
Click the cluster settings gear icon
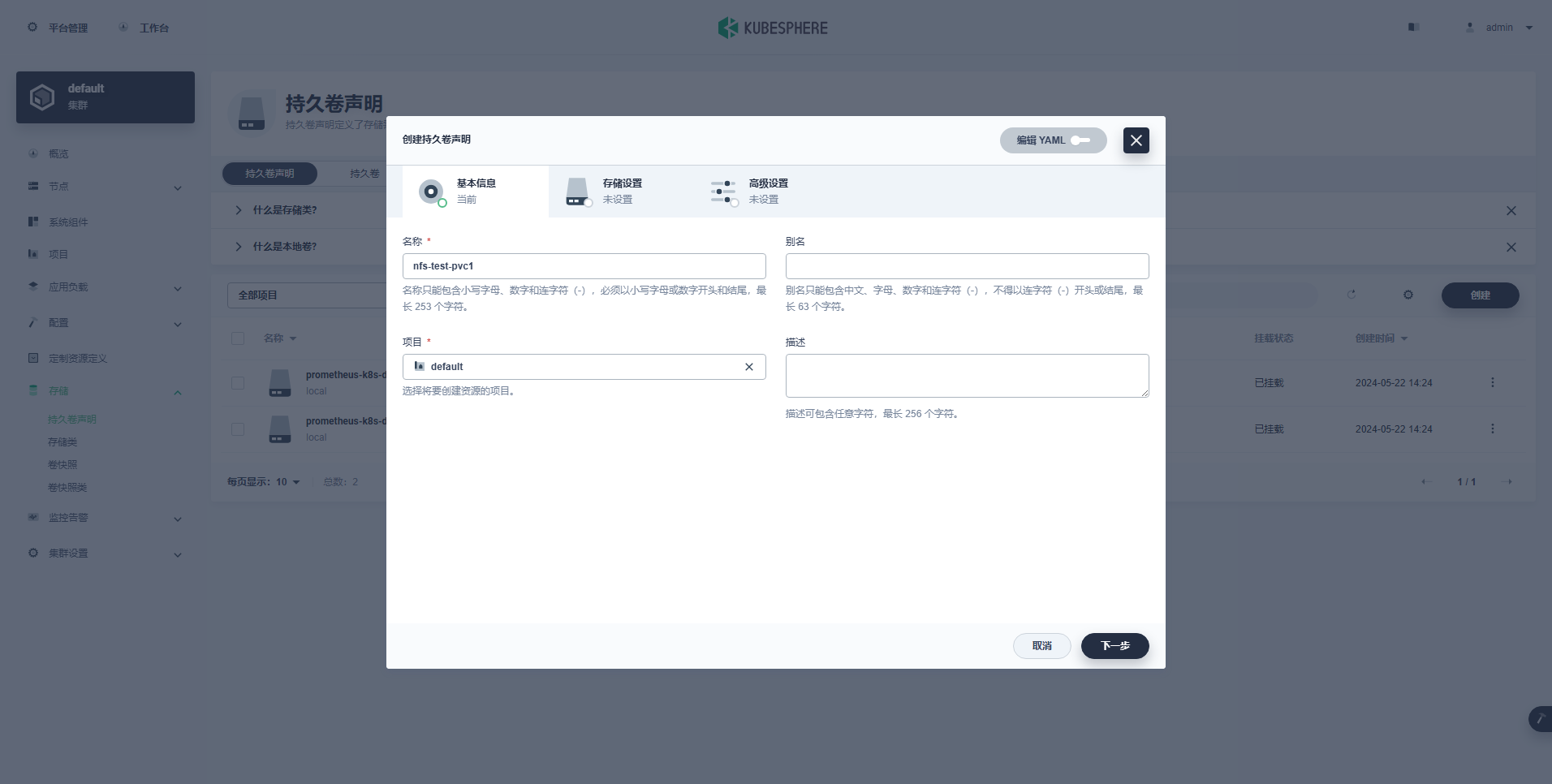pos(33,553)
